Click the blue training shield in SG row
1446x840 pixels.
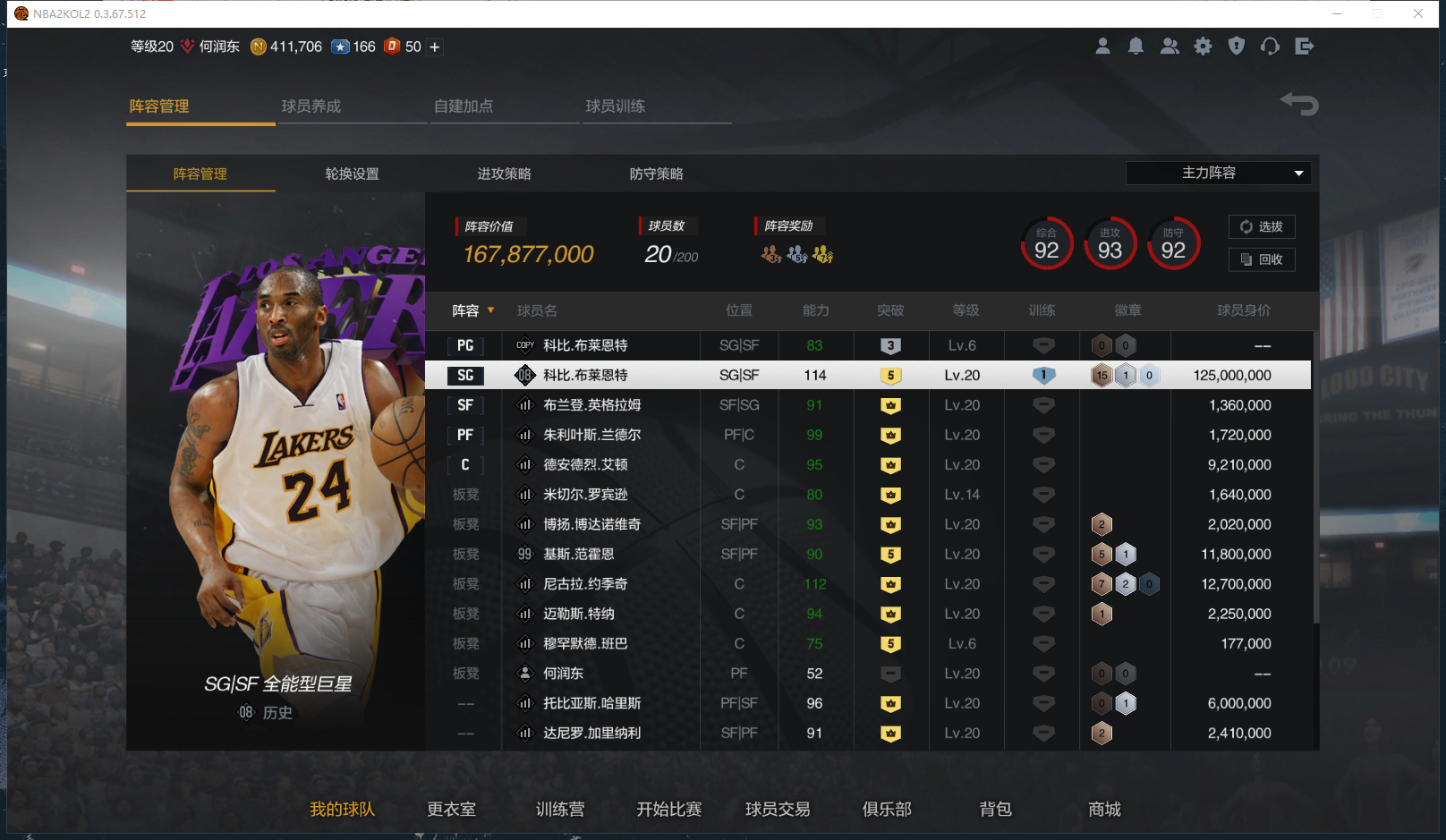pyautogui.click(x=1043, y=376)
